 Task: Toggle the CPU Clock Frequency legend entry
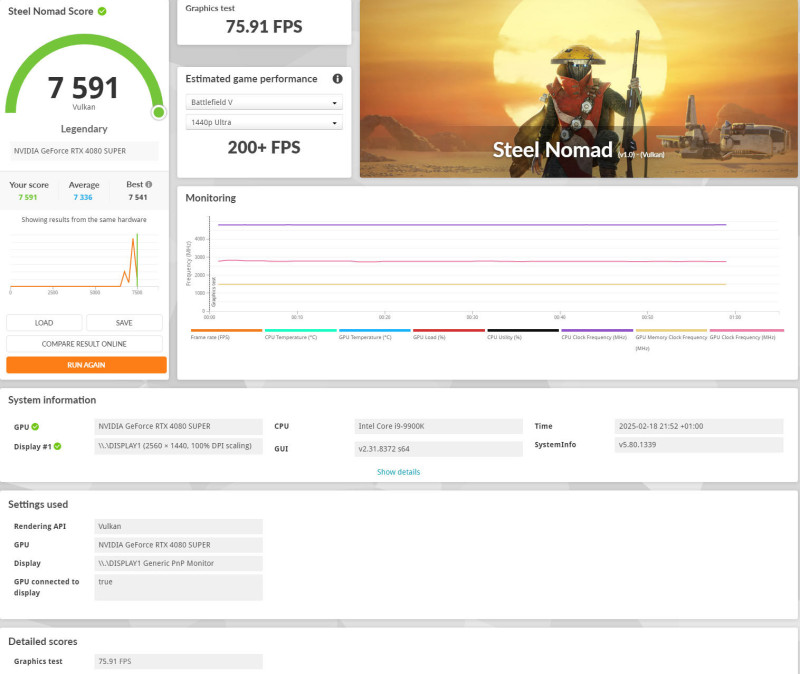(x=597, y=334)
